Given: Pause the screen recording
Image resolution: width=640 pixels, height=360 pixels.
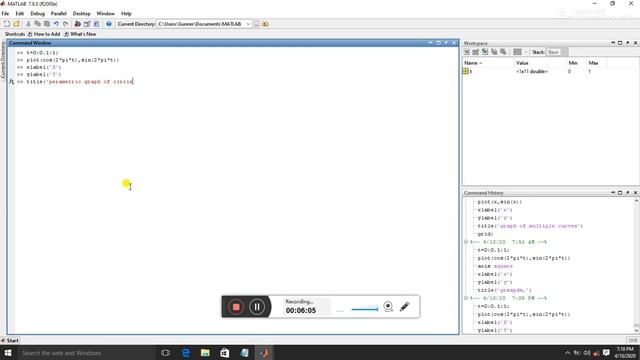Looking at the screenshot, I should coord(257,307).
